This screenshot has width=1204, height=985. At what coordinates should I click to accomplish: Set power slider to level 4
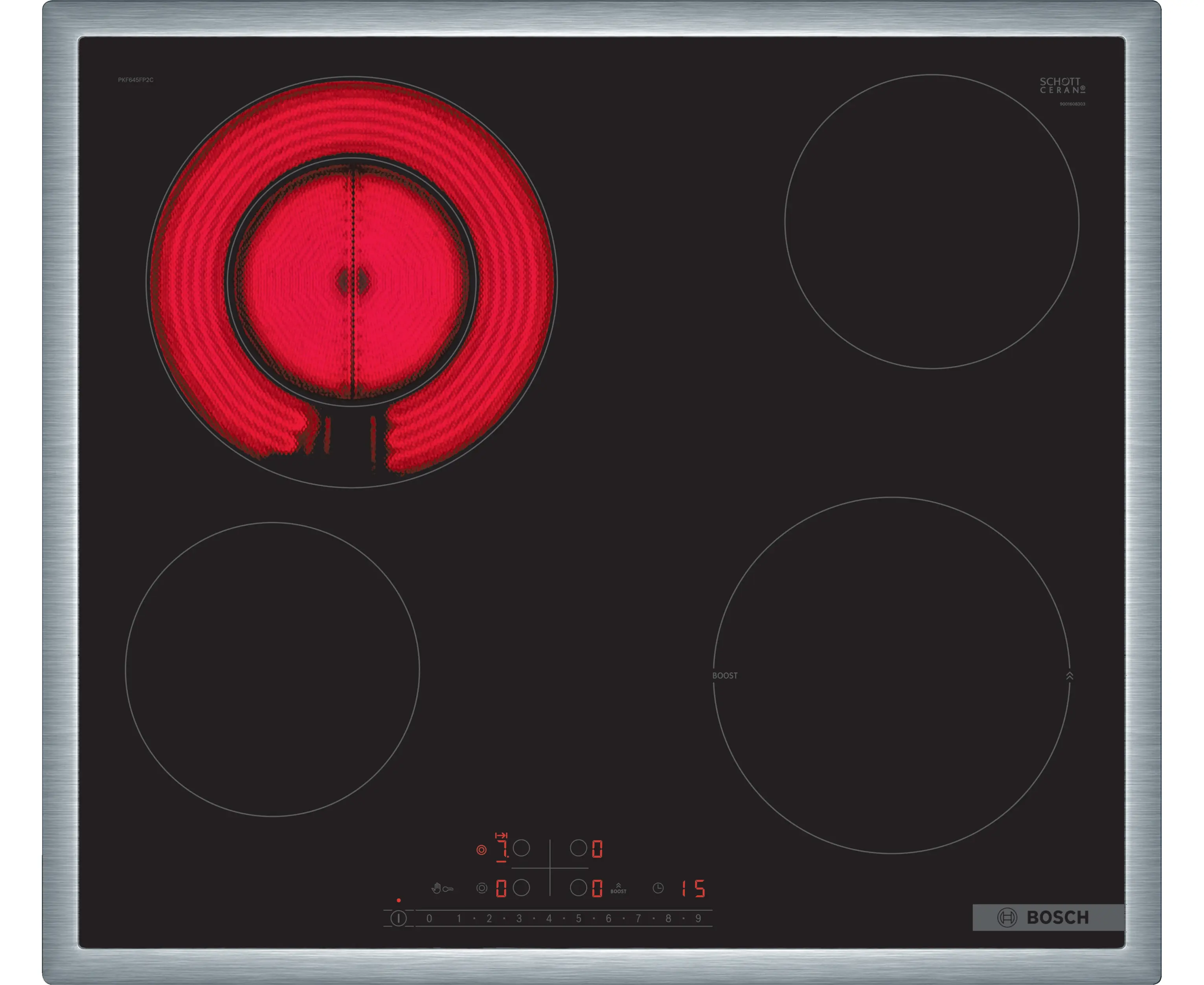(549, 919)
